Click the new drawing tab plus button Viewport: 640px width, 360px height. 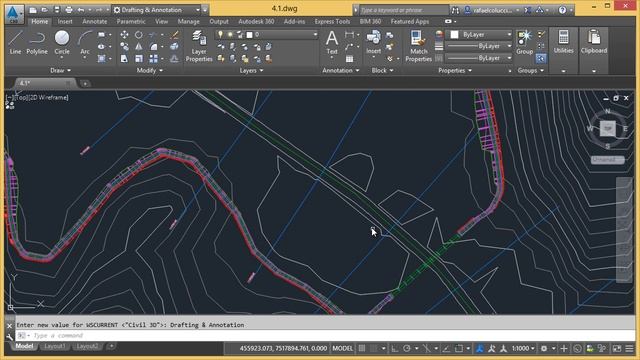click(85, 83)
